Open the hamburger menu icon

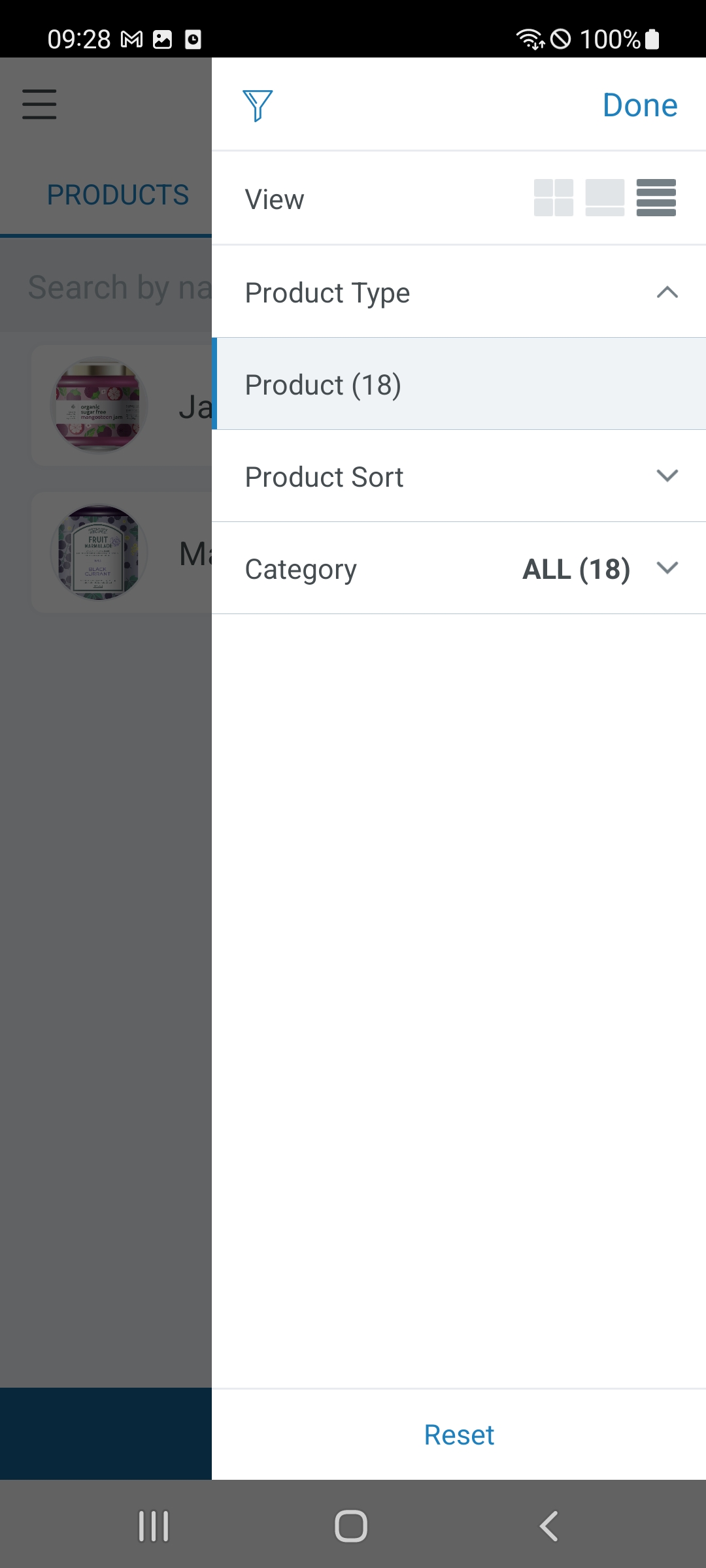click(39, 105)
